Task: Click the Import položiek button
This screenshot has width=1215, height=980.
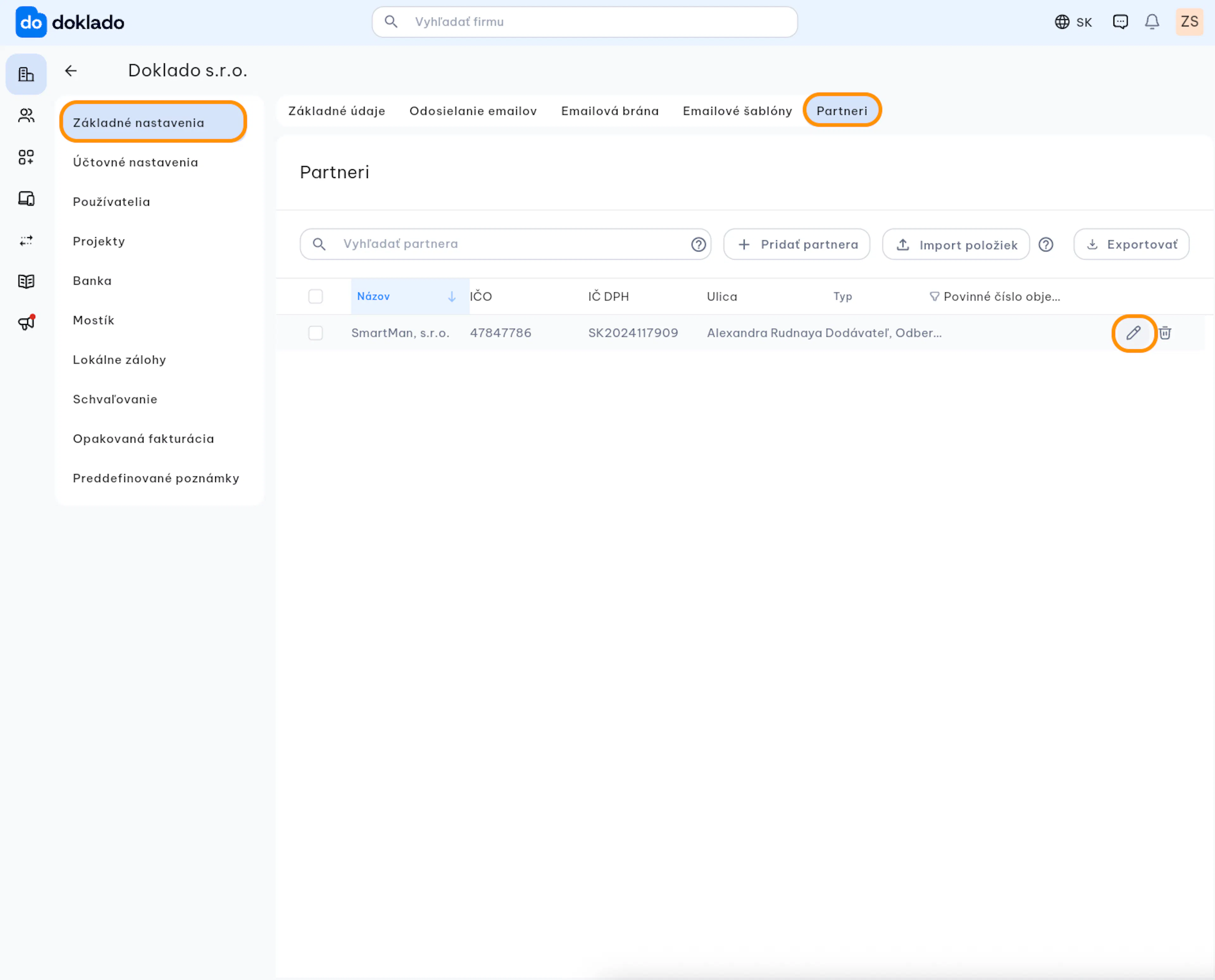Action: (956, 245)
